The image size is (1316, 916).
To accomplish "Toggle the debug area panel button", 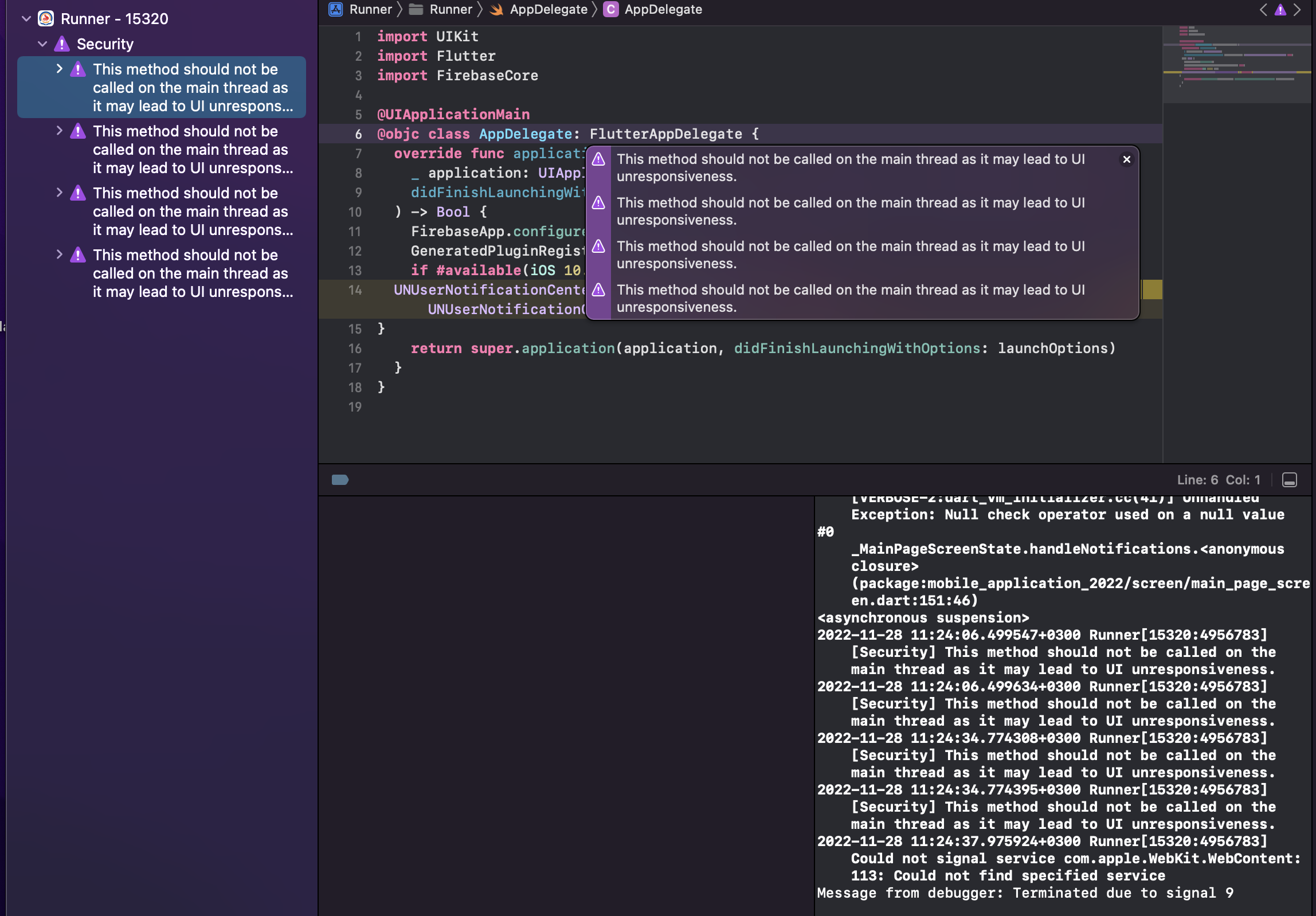I will point(1290,480).
